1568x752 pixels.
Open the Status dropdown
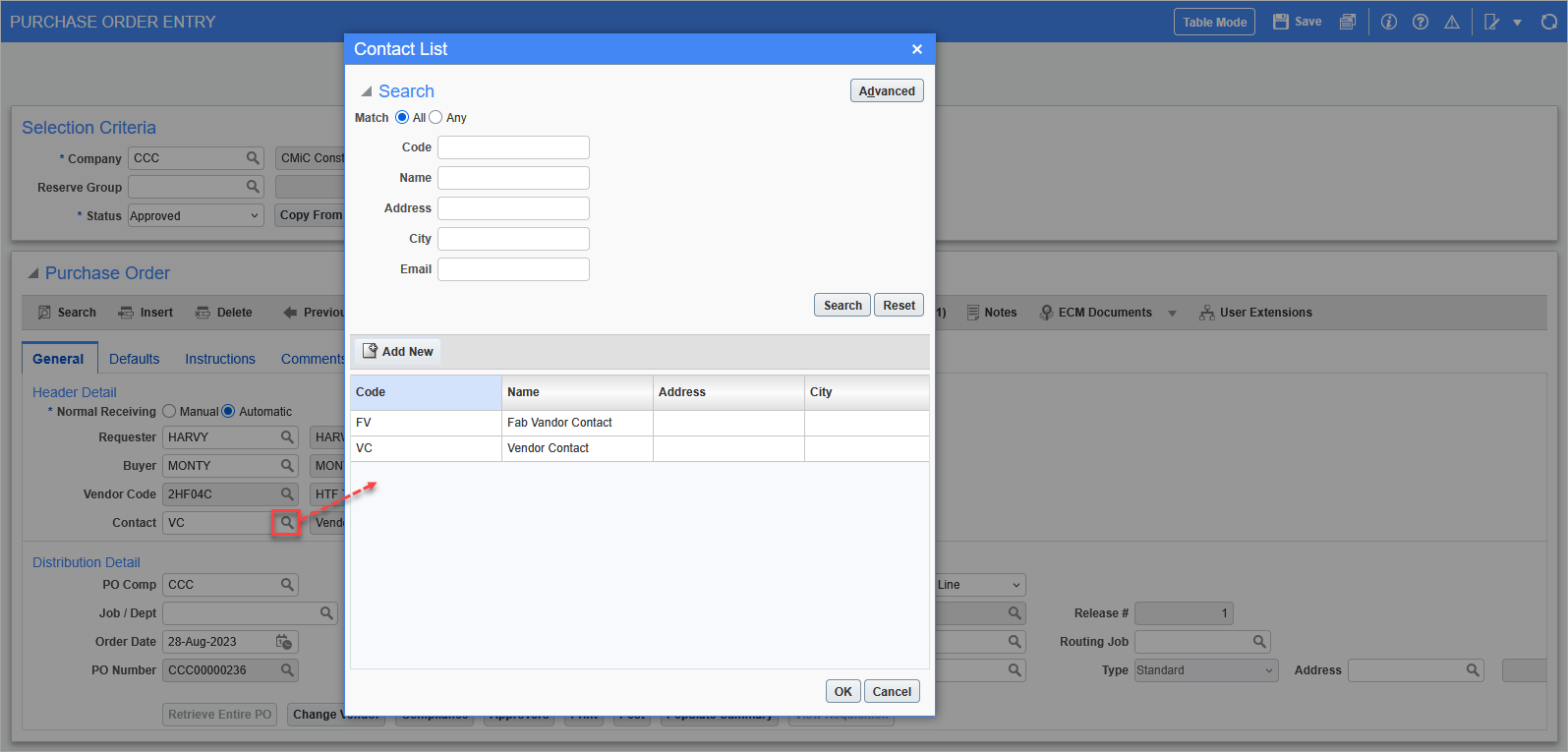pos(196,215)
